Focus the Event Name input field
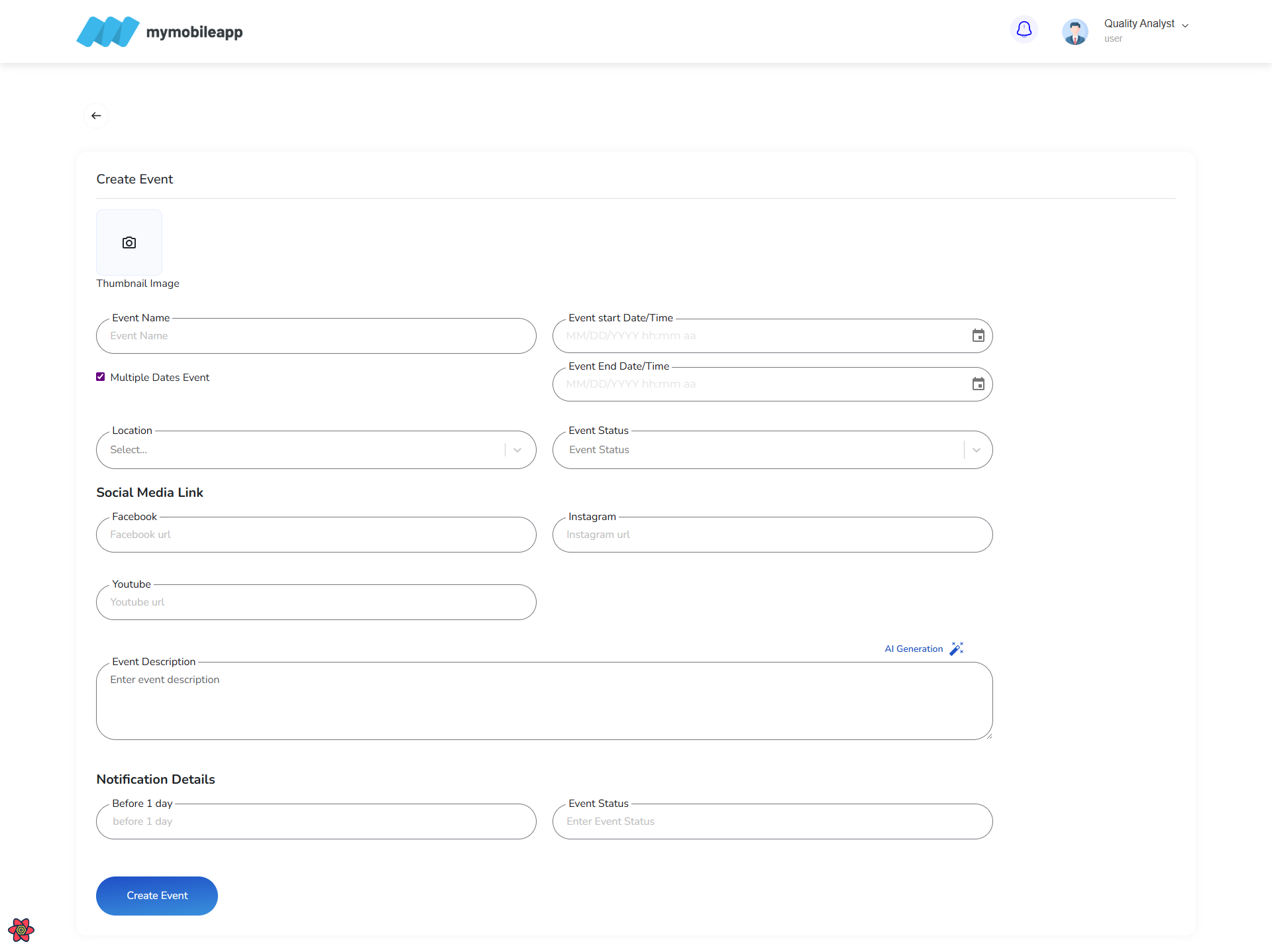The height and width of the screenshot is (952, 1272). click(x=316, y=336)
